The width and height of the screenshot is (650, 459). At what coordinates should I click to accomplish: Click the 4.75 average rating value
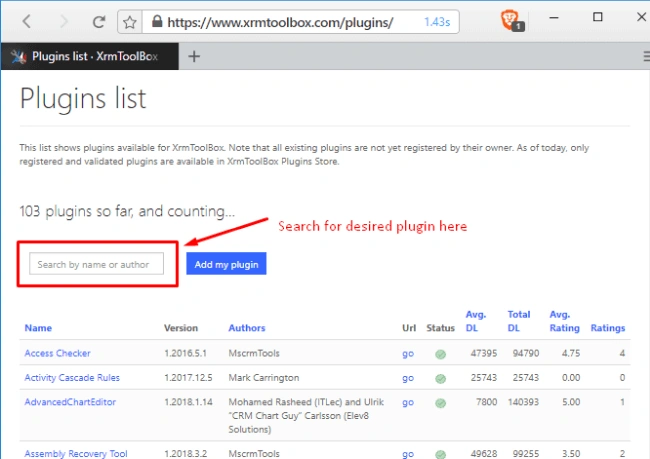(x=571, y=353)
